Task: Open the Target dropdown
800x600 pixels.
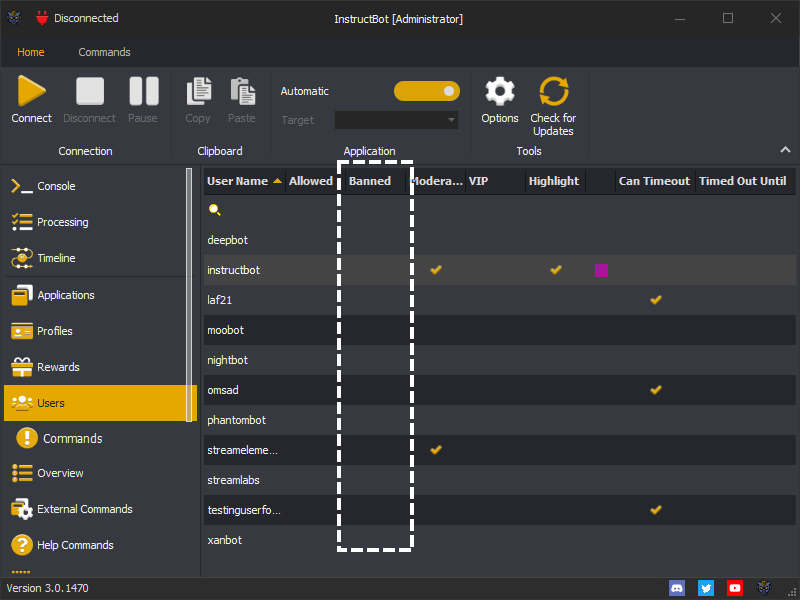Action: point(396,120)
